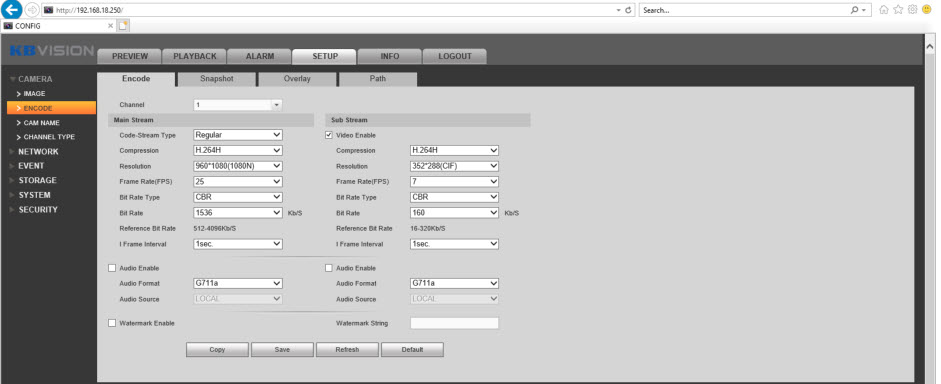Open Sub Stream Resolution CIF dropdown

[454, 166]
